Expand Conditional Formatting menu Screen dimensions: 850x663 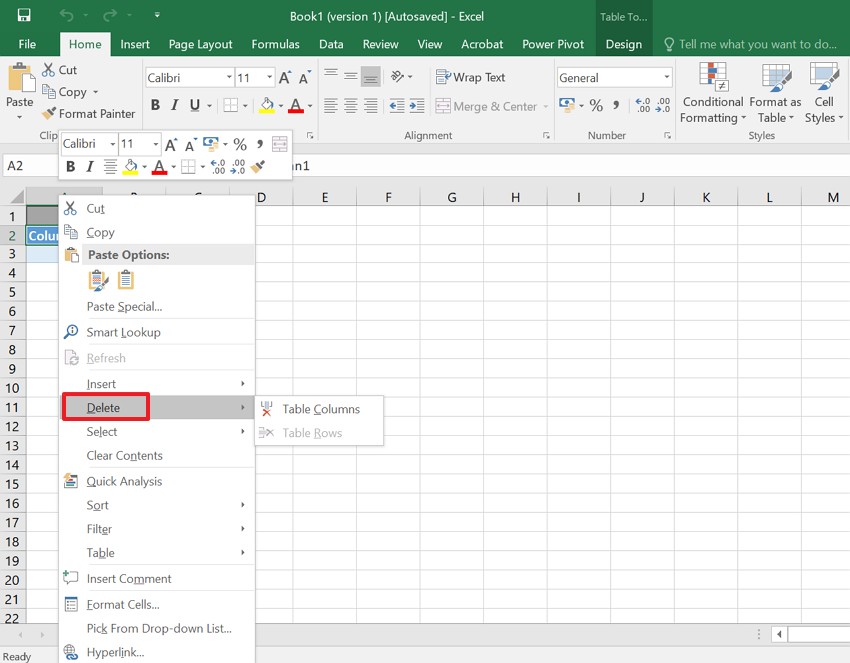pyautogui.click(x=713, y=93)
